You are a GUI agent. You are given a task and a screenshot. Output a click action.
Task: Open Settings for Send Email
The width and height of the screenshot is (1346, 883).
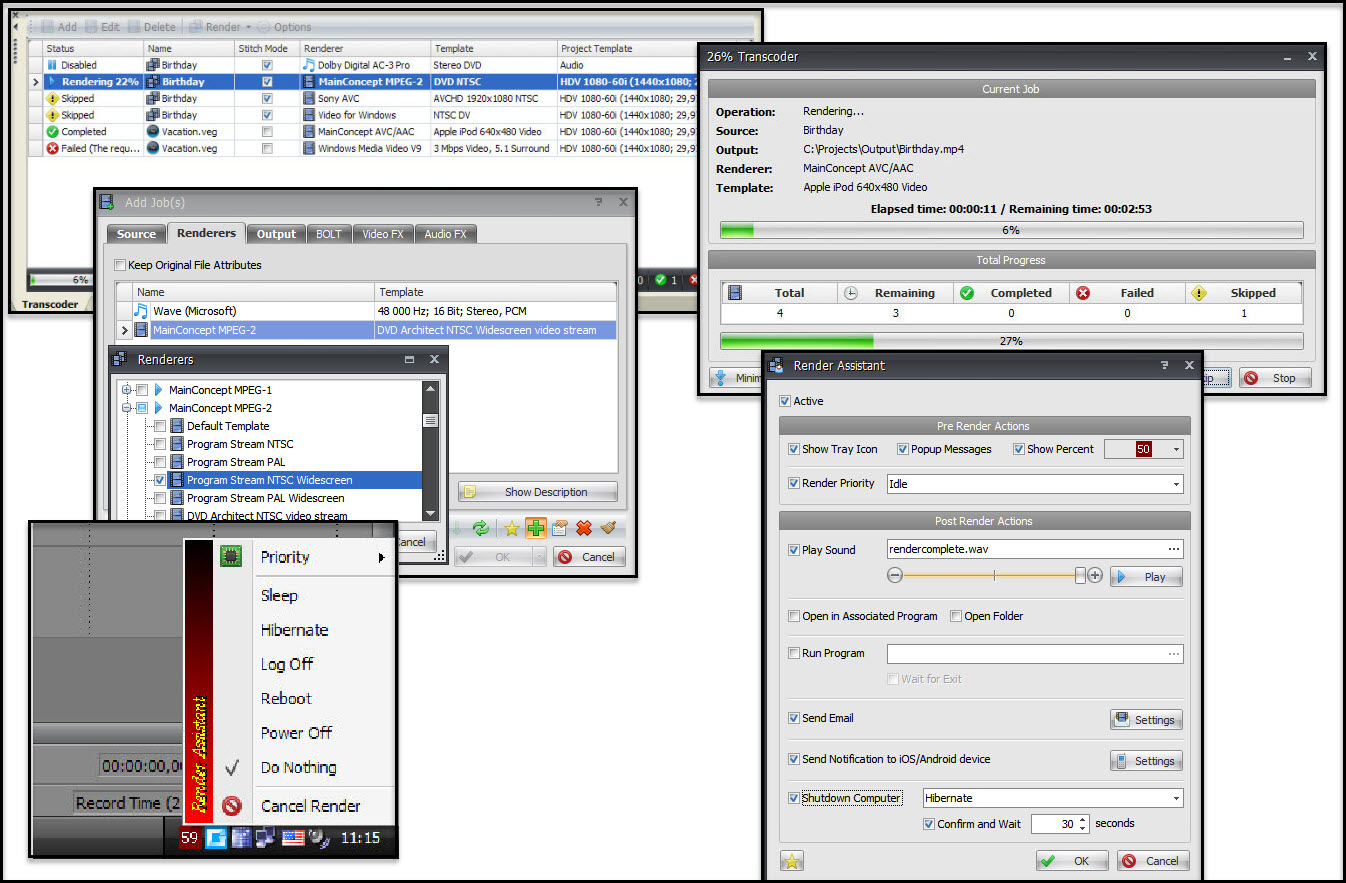pos(1146,720)
